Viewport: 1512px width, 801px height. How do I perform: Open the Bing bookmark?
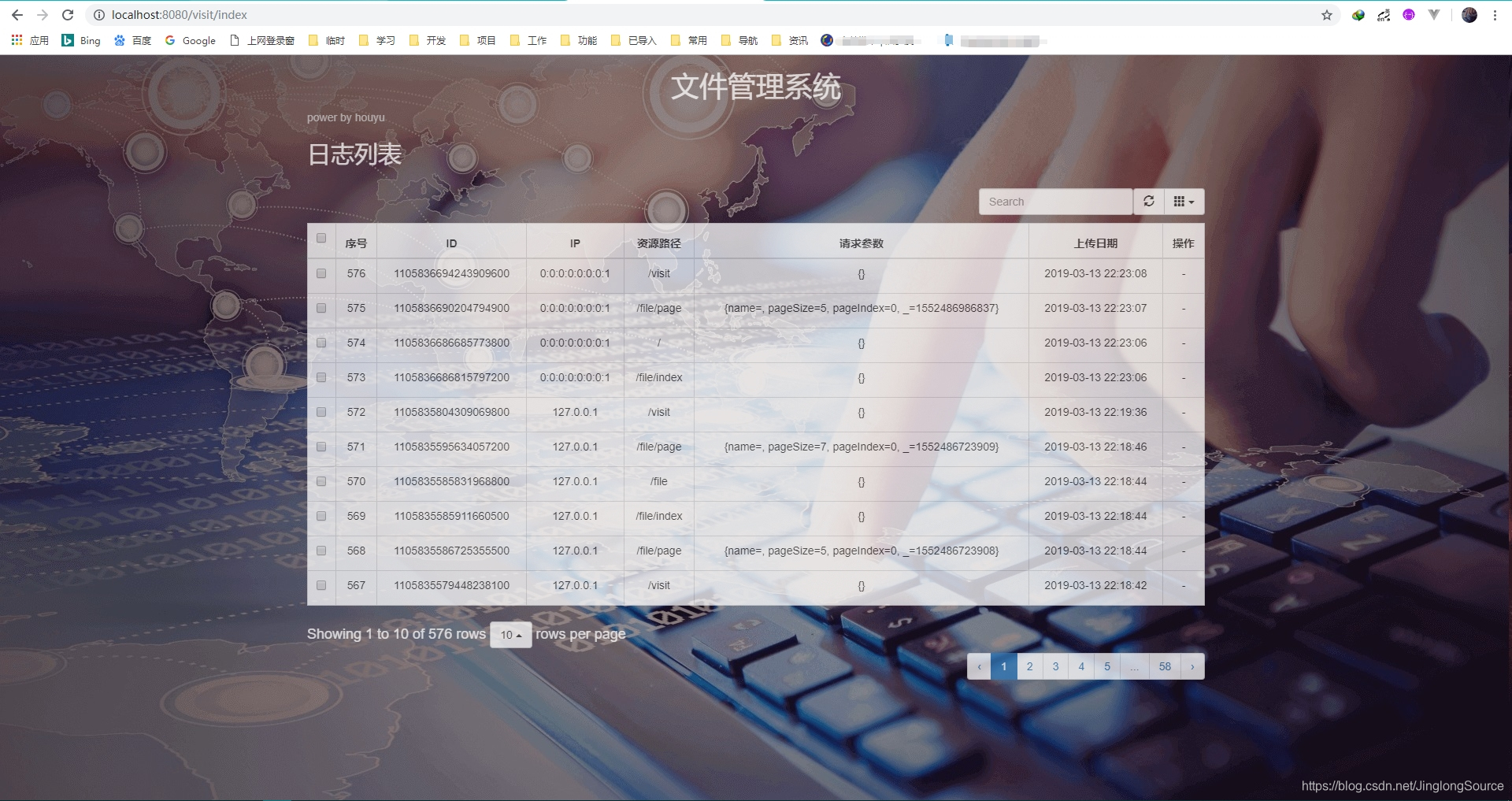81,40
